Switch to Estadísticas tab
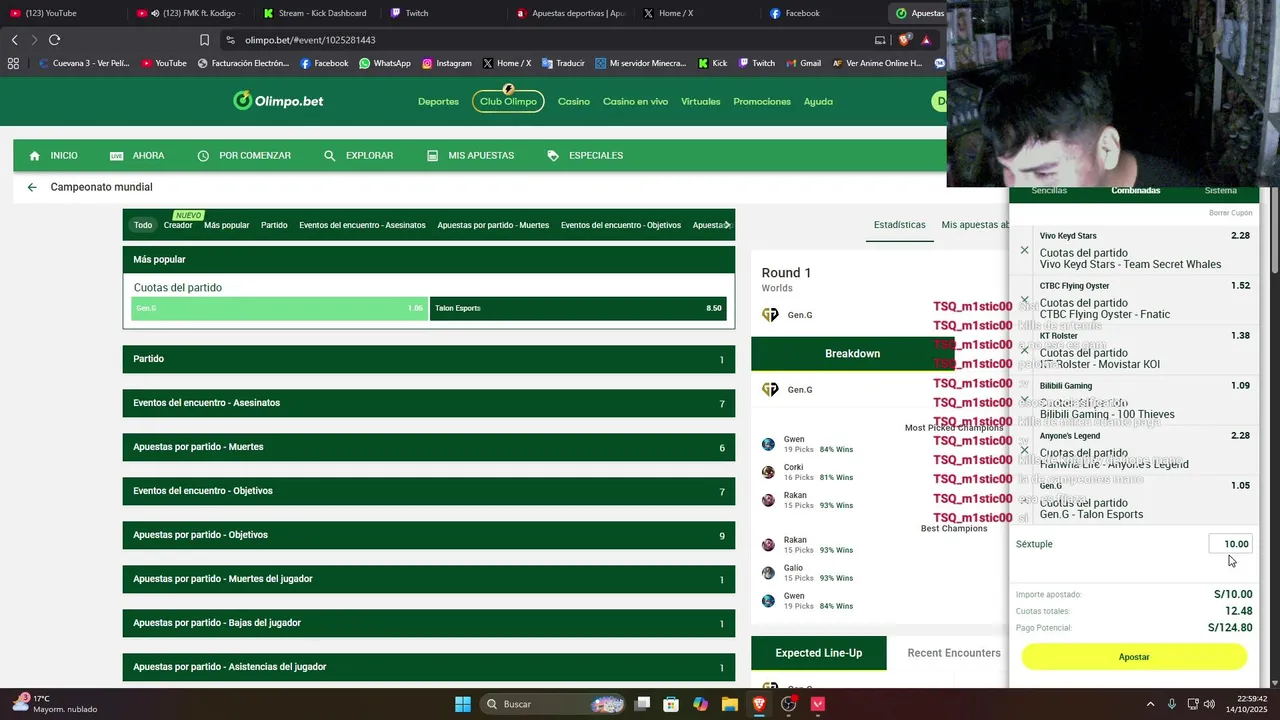 coord(899,225)
